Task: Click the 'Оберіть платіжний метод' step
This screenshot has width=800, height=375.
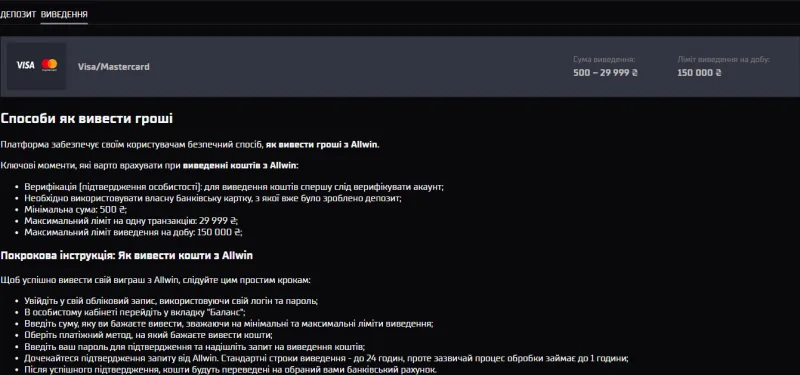Action: (148, 335)
